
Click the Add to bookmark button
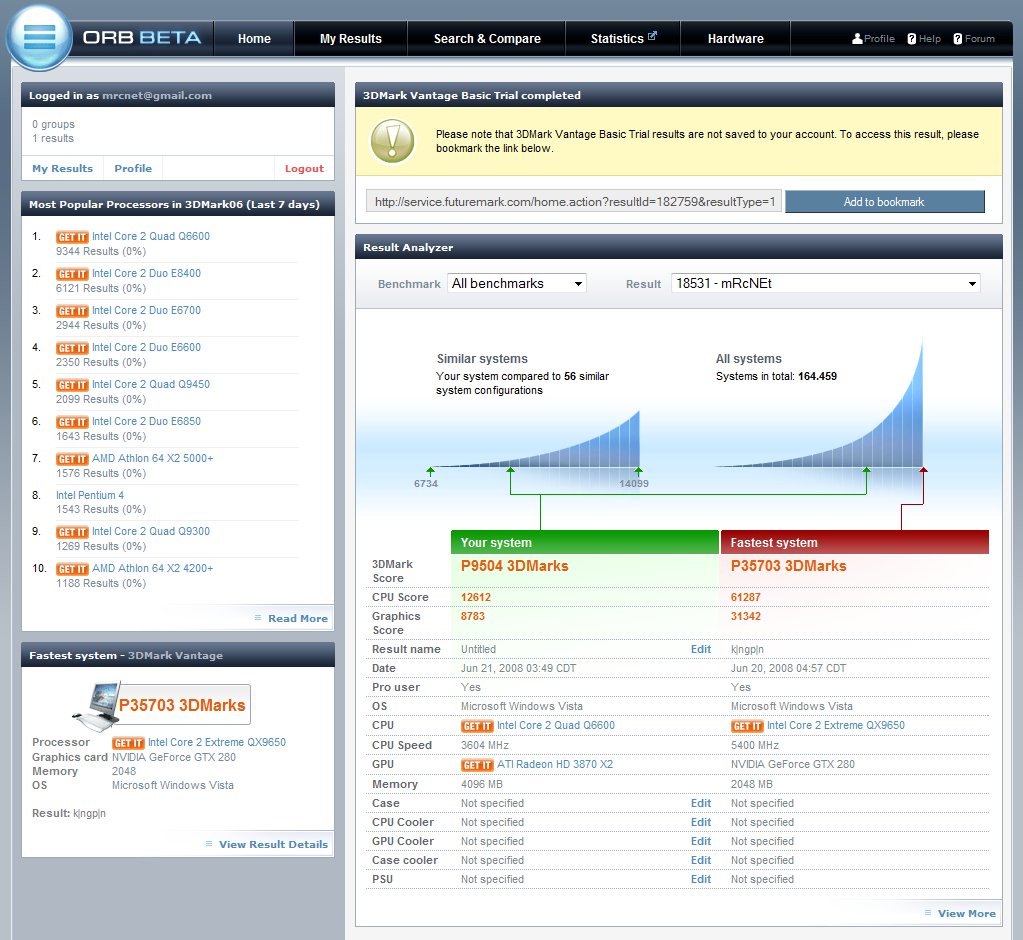[884, 202]
